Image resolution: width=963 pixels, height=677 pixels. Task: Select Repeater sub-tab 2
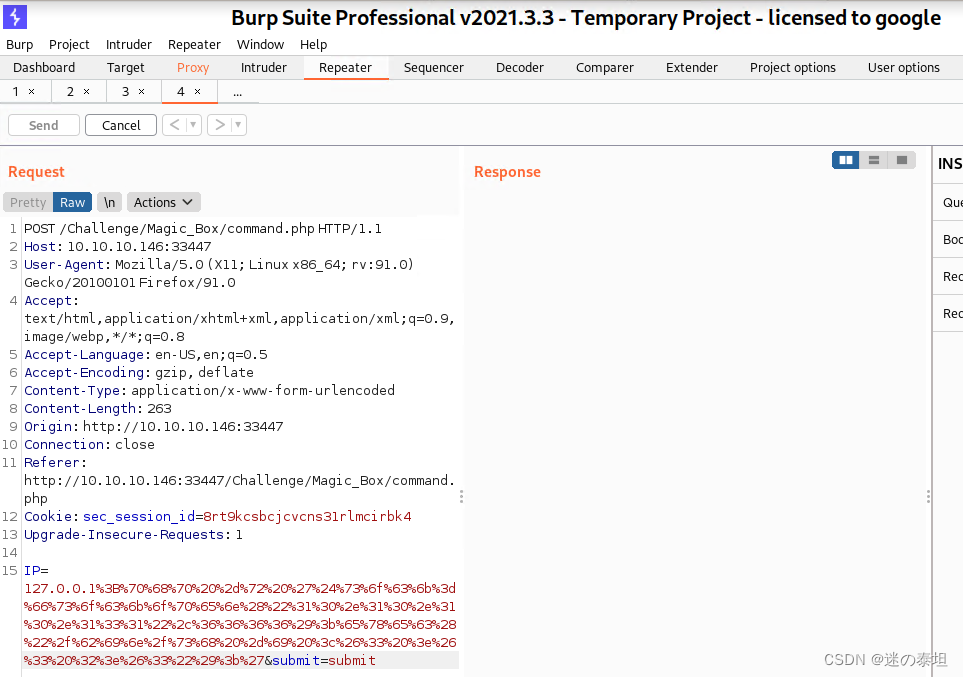(71, 92)
